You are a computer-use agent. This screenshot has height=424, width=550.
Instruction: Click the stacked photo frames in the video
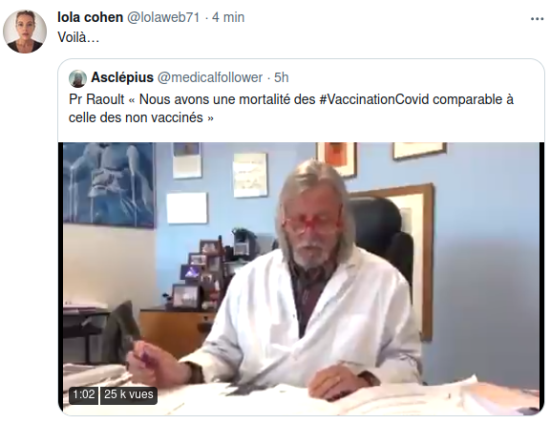tap(200, 272)
